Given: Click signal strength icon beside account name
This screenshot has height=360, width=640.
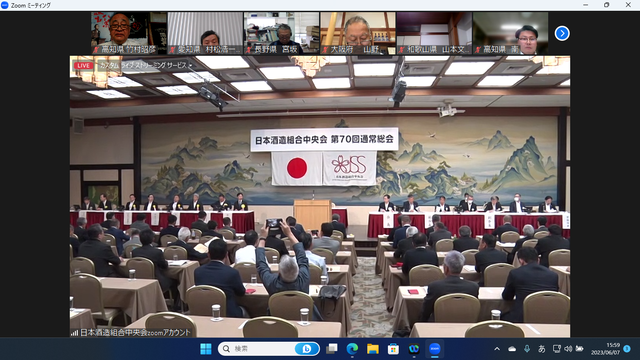Looking at the screenshot, I should click(74, 333).
